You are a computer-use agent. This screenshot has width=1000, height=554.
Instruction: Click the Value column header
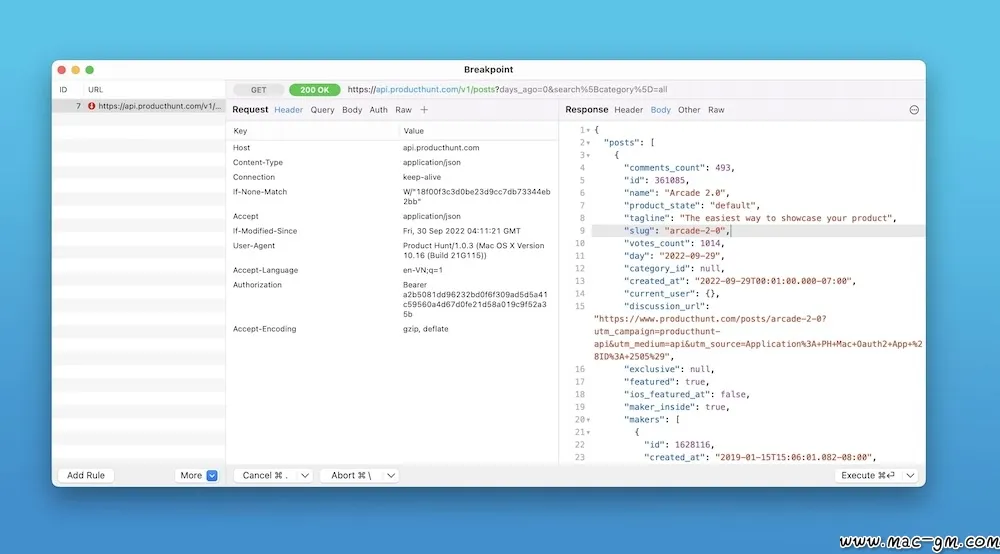pos(413,131)
